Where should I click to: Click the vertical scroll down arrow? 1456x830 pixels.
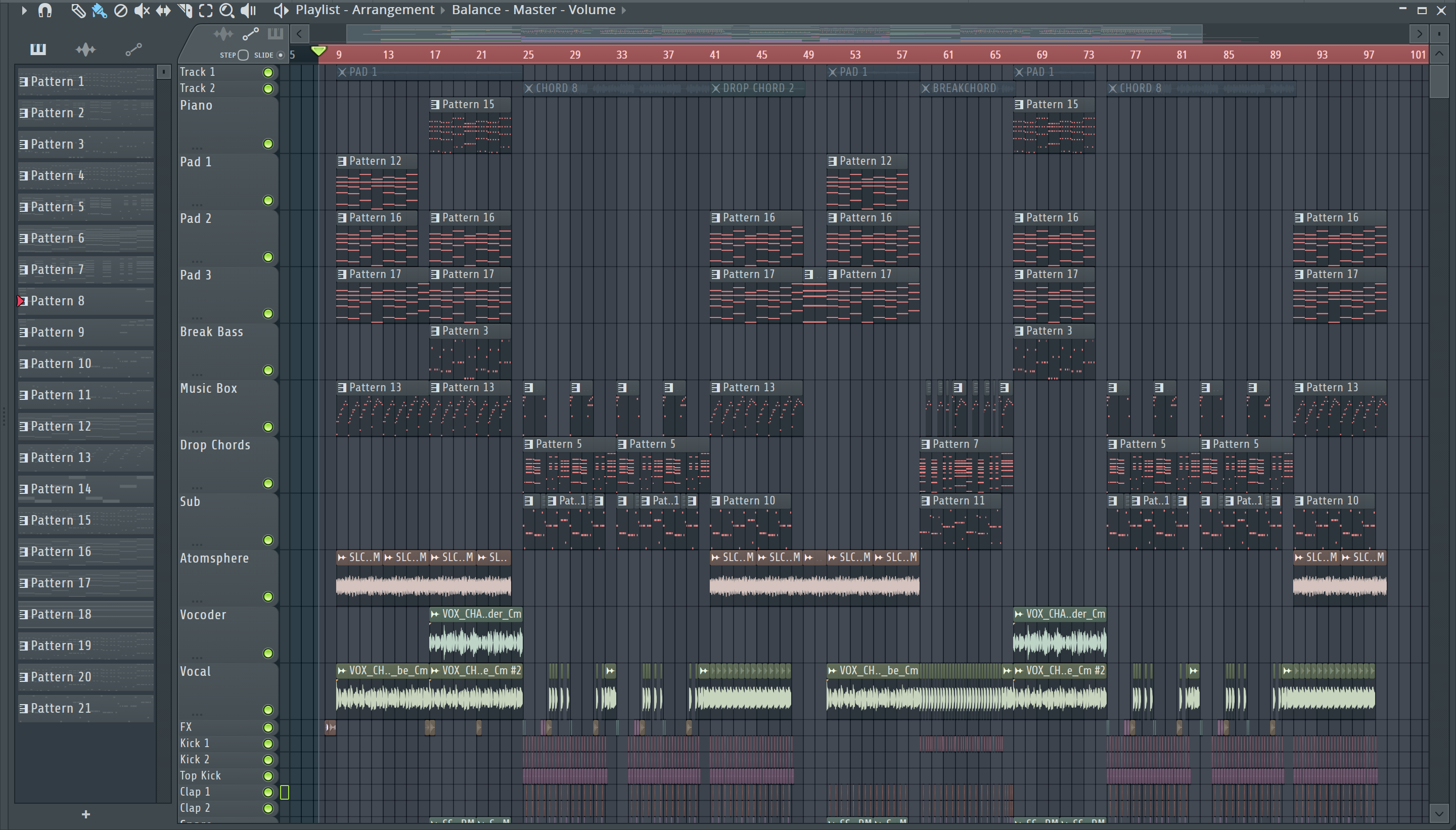tap(1439, 813)
